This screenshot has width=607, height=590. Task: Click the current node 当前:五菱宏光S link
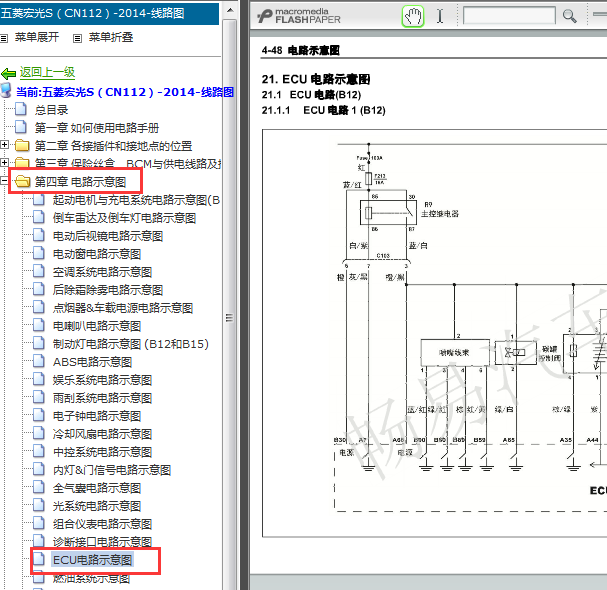[125, 92]
